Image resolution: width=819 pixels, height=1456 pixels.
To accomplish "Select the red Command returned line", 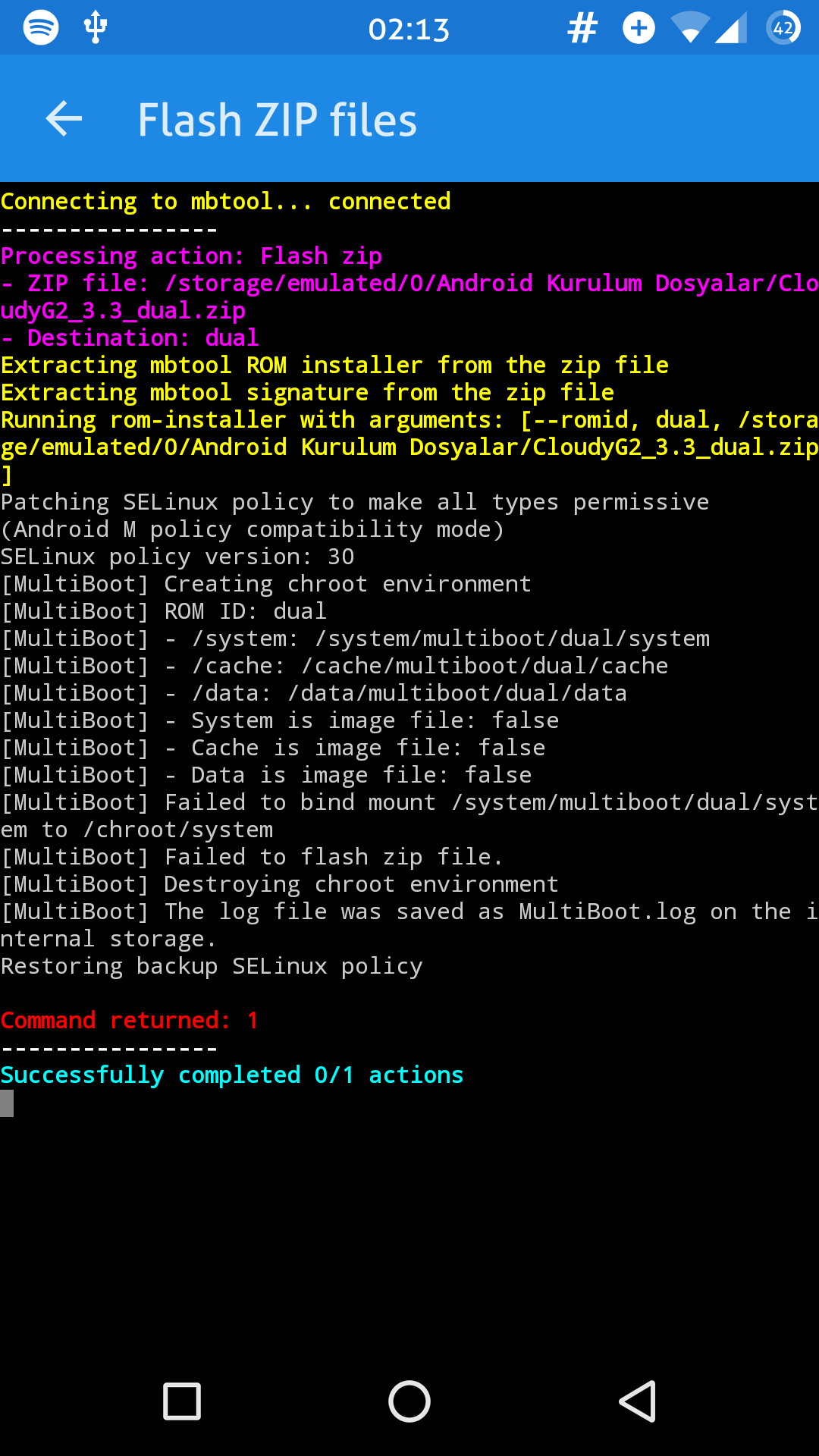I will point(130,1021).
